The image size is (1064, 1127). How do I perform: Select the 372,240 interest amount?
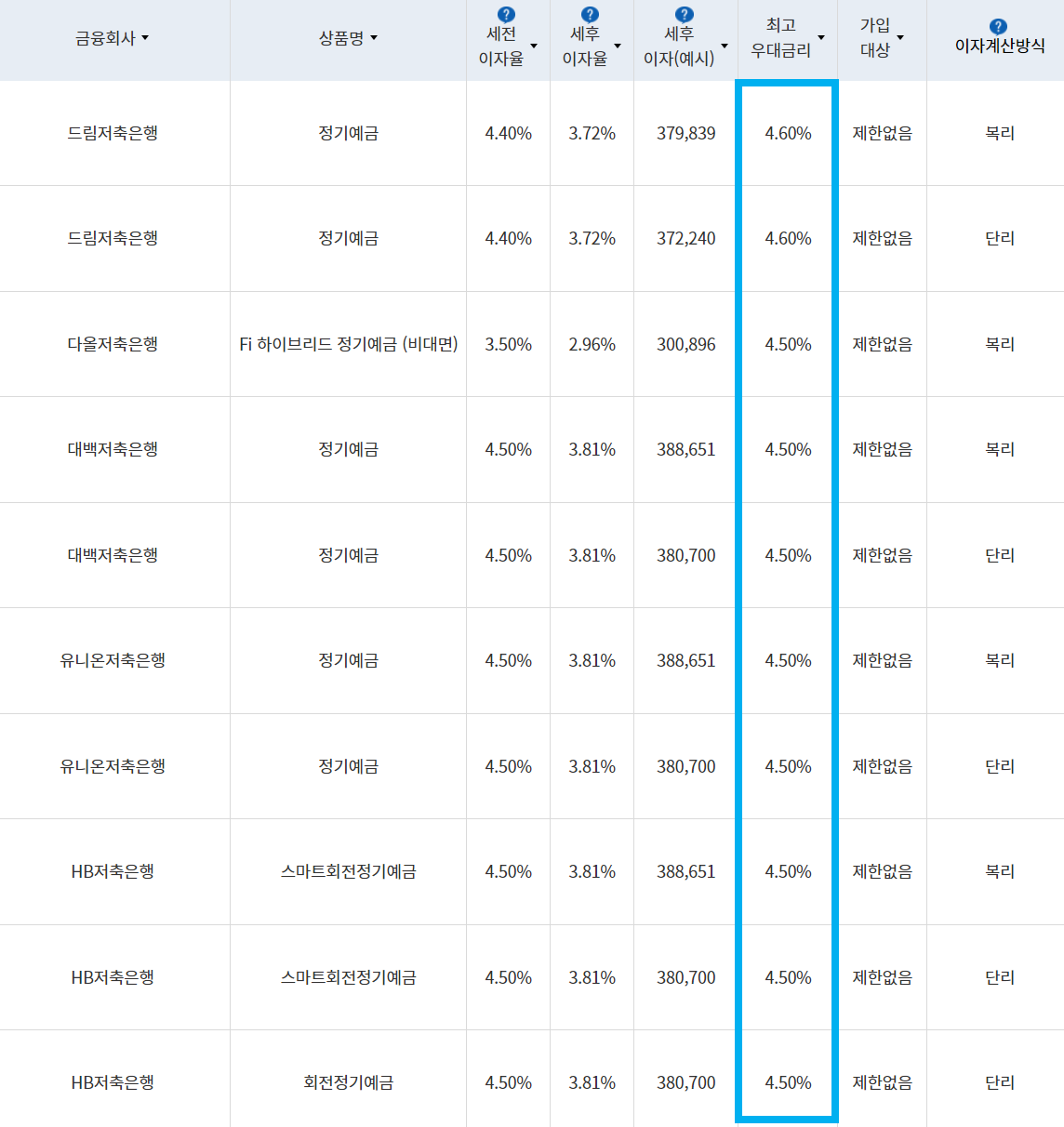click(686, 238)
